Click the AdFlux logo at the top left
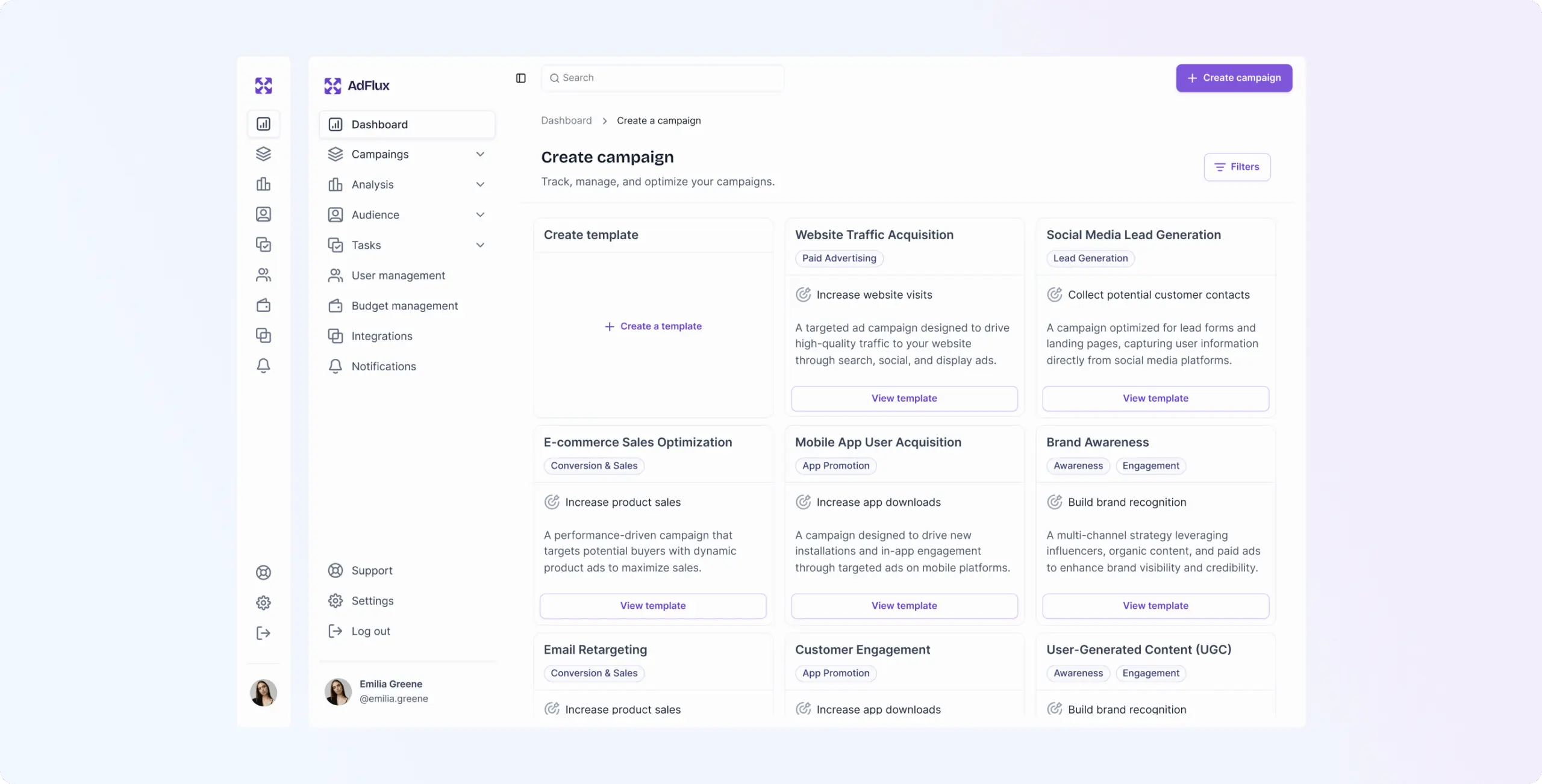Viewport: 1542px width, 784px height. coord(357,86)
